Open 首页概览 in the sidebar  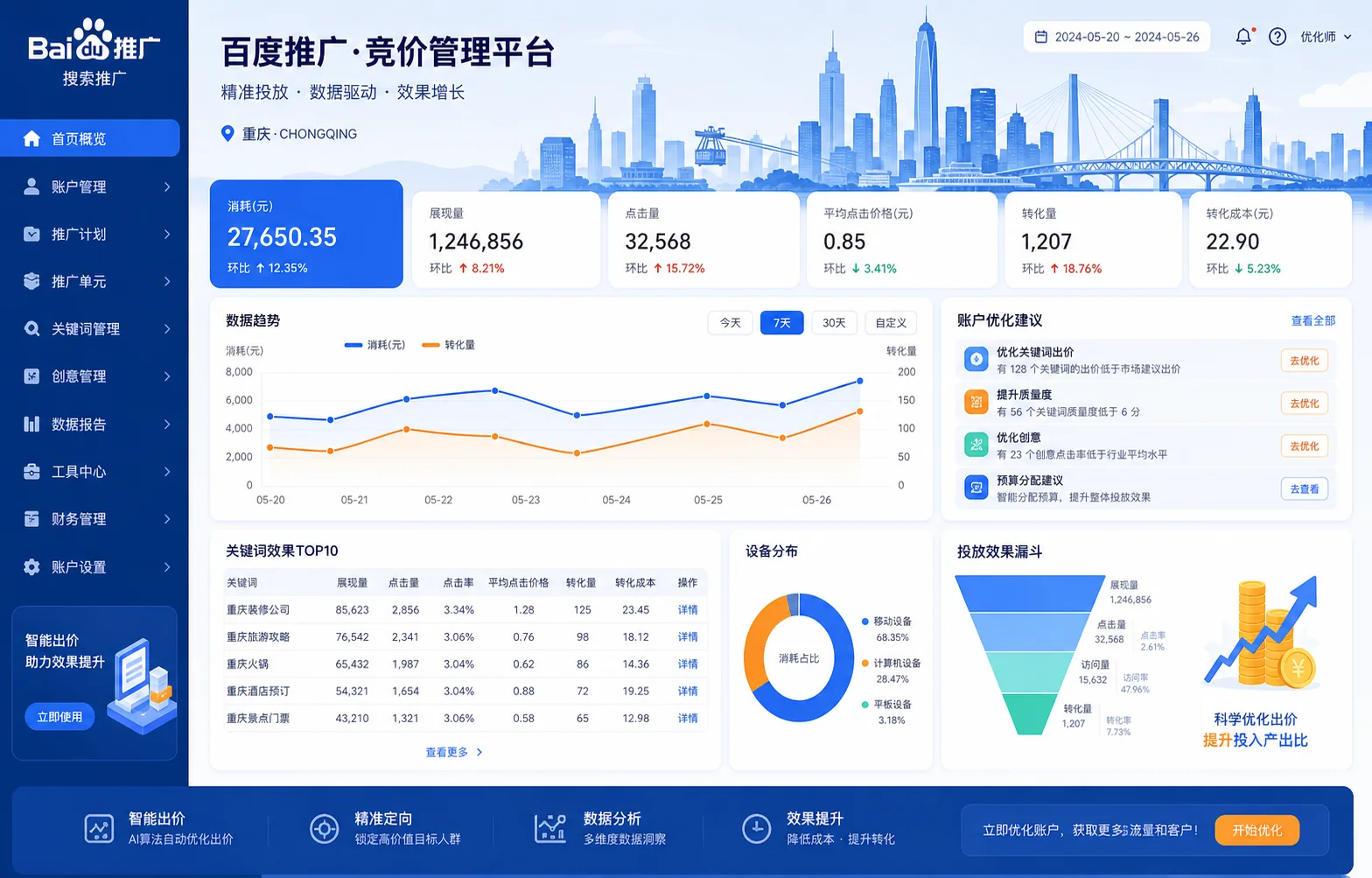[90, 138]
